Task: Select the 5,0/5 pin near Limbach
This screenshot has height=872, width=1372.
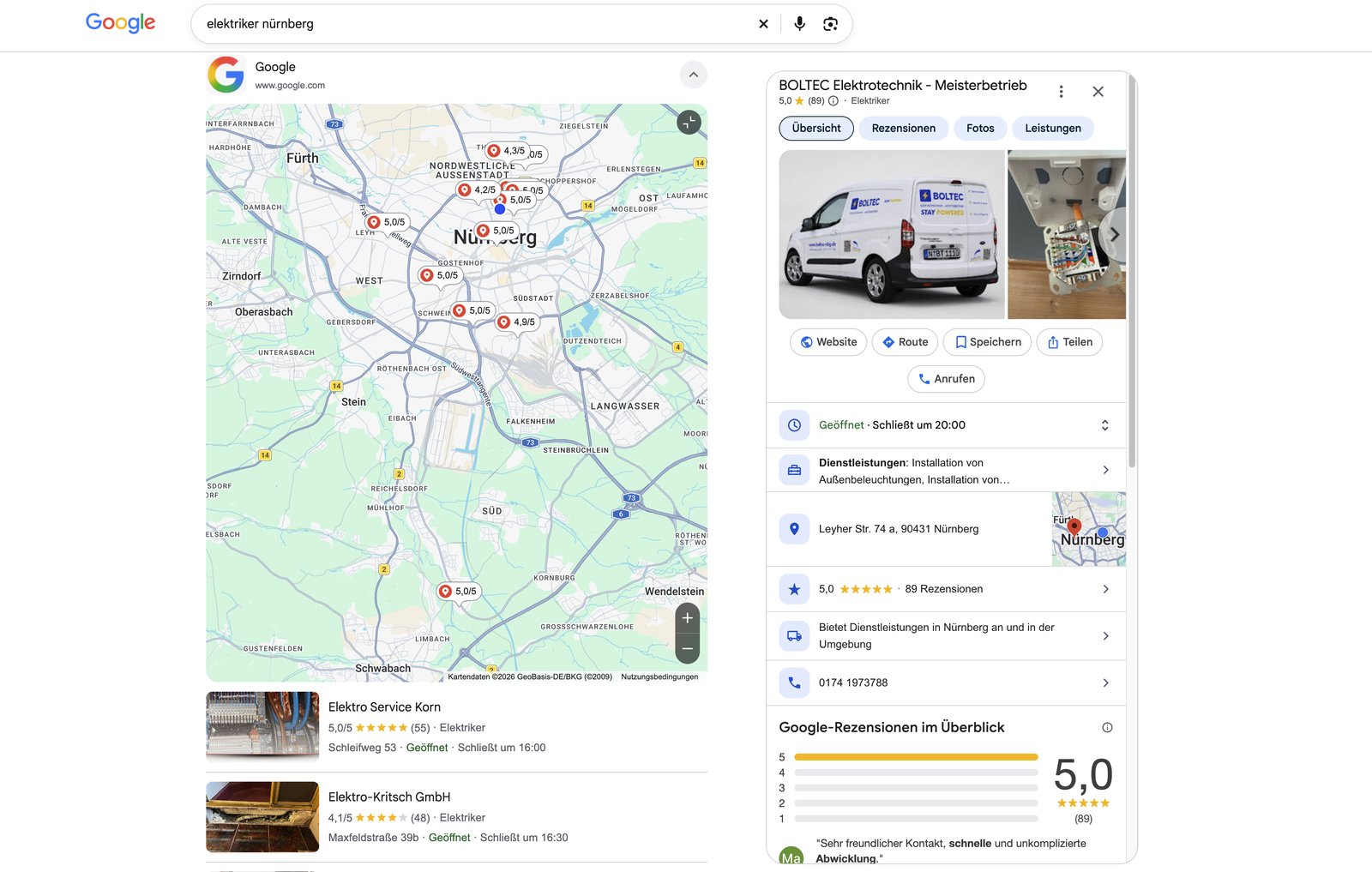Action: (x=459, y=592)
